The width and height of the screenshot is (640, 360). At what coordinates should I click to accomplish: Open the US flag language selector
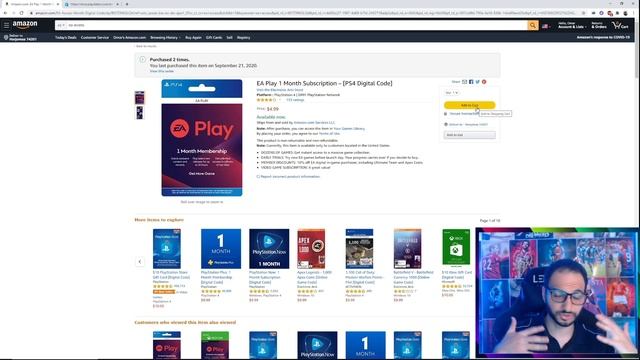[x=546, y=26]
